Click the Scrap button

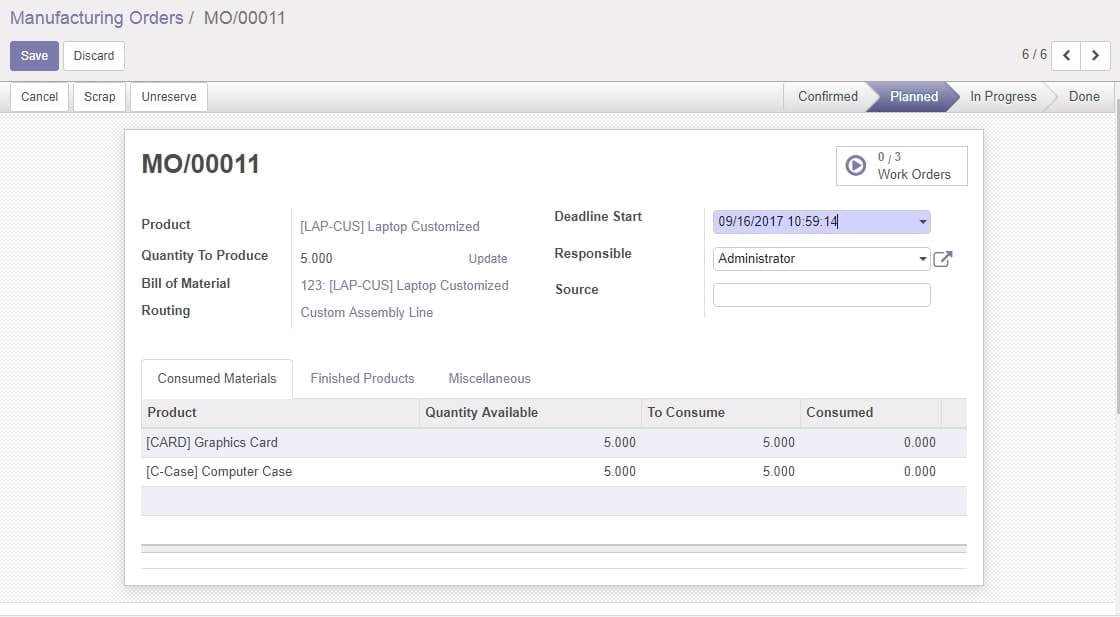pyautogui.click(x=99, y=97)
